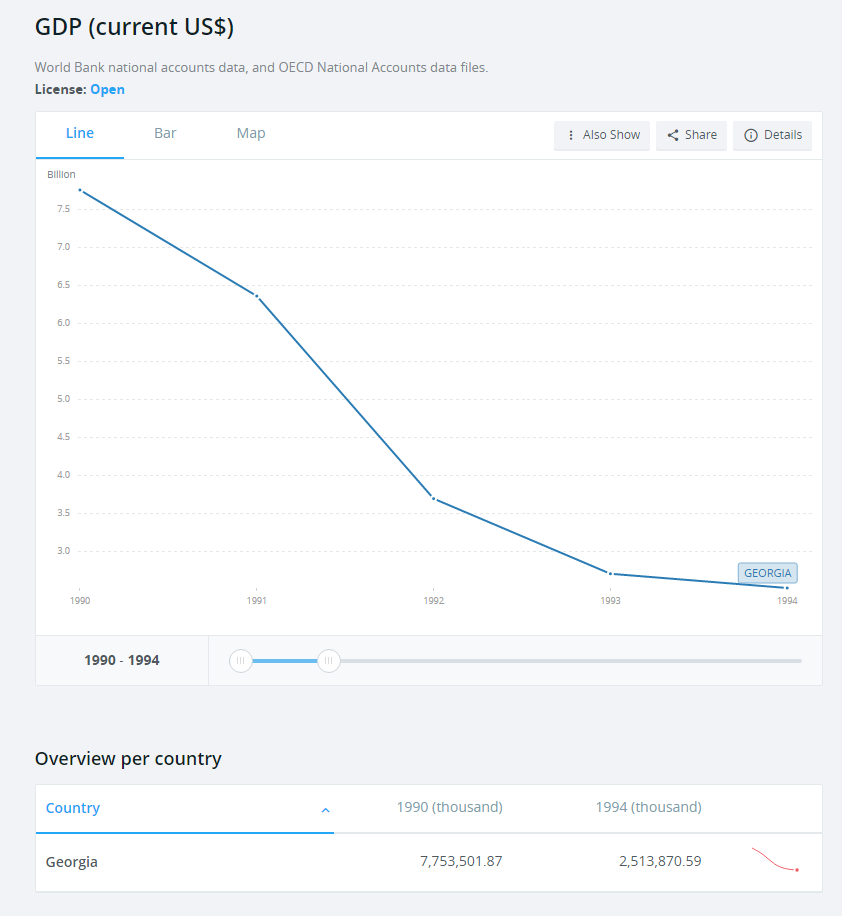This screenshot has width=842, height=916.
Task: Open the Georgia country row
Action: tap(72, 861)
